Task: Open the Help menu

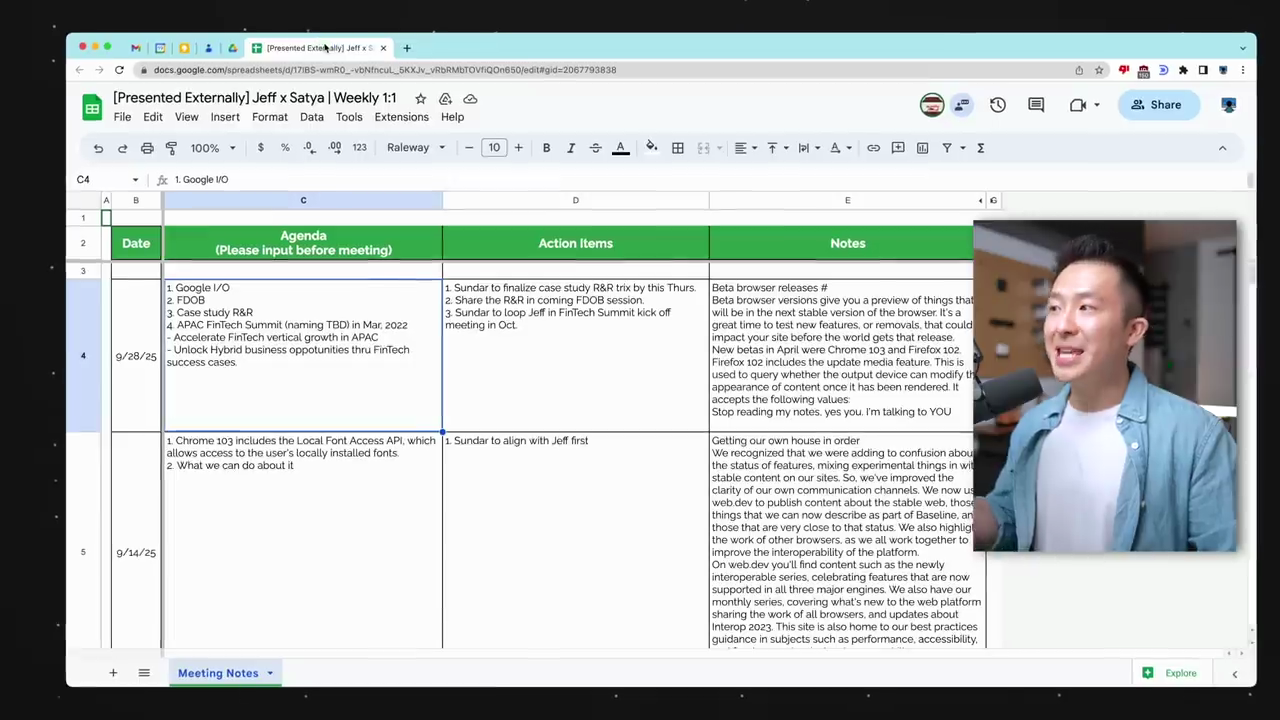Action: pos(453,117)
